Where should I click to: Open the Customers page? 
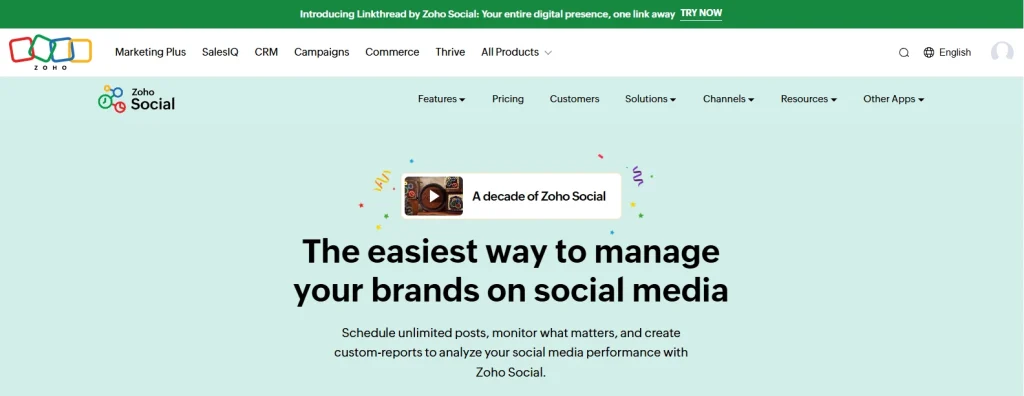click(x=574, y=99)
